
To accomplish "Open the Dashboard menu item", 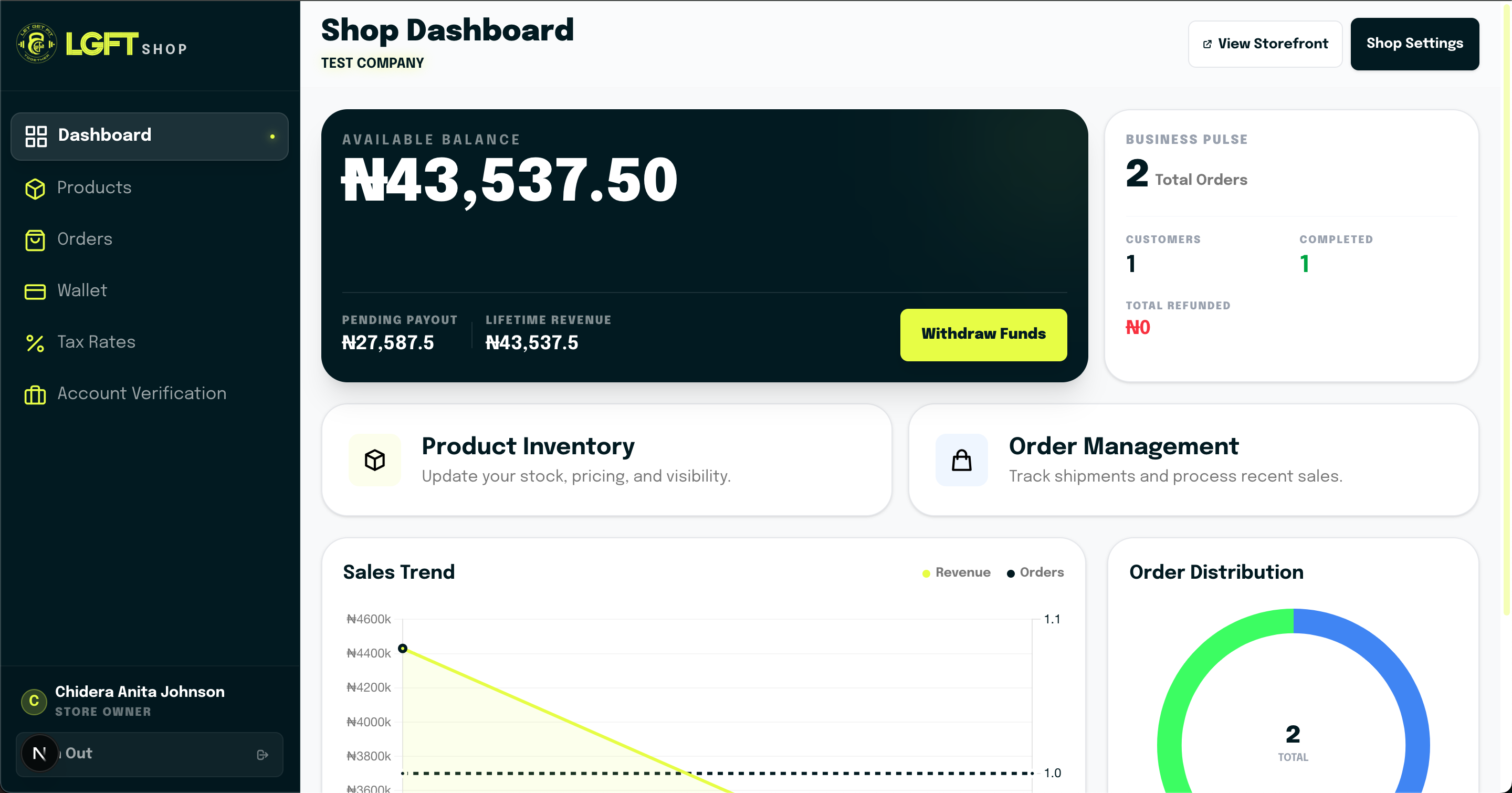I will pos(150,136).
